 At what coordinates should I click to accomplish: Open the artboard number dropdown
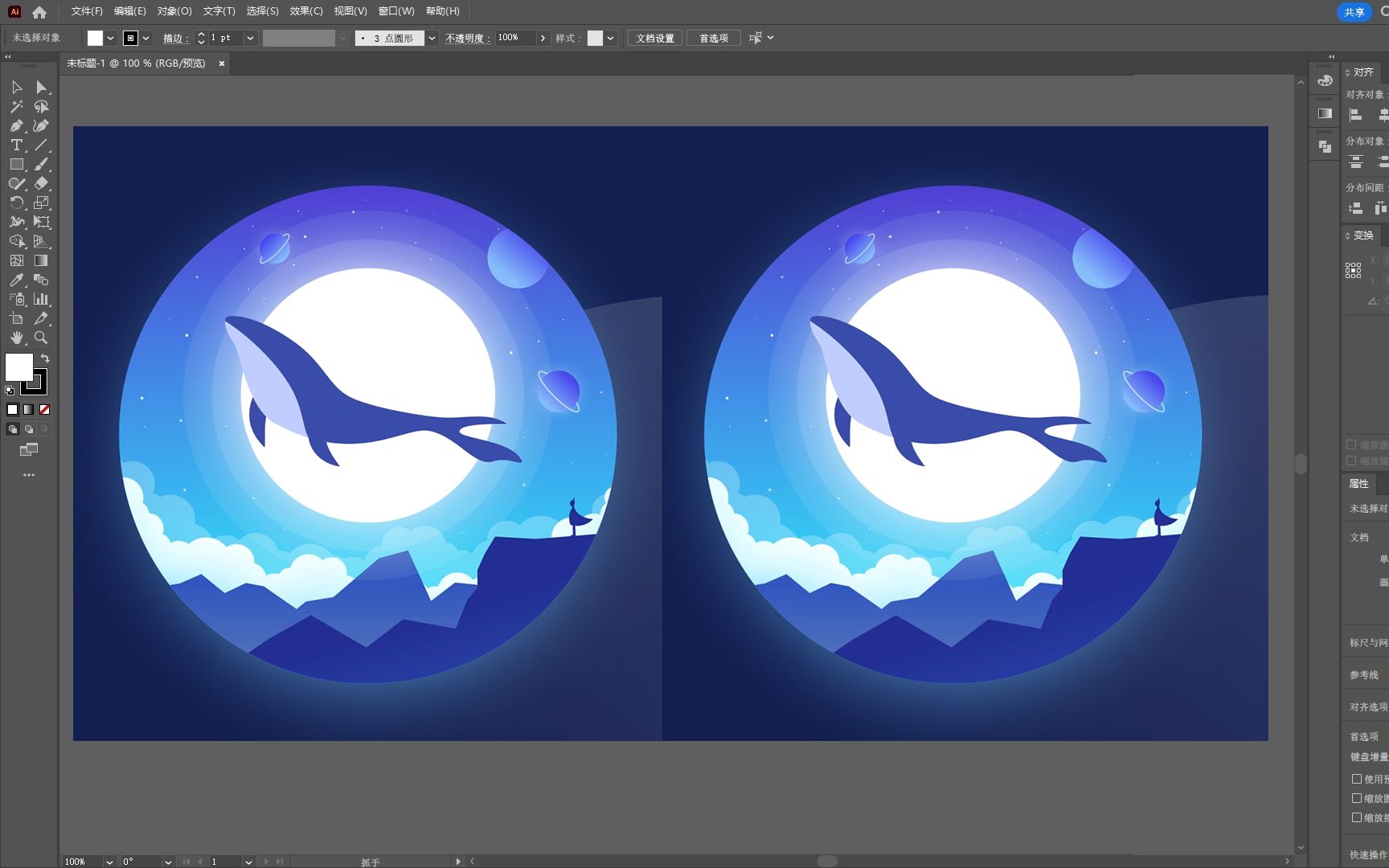coord(248,862)
